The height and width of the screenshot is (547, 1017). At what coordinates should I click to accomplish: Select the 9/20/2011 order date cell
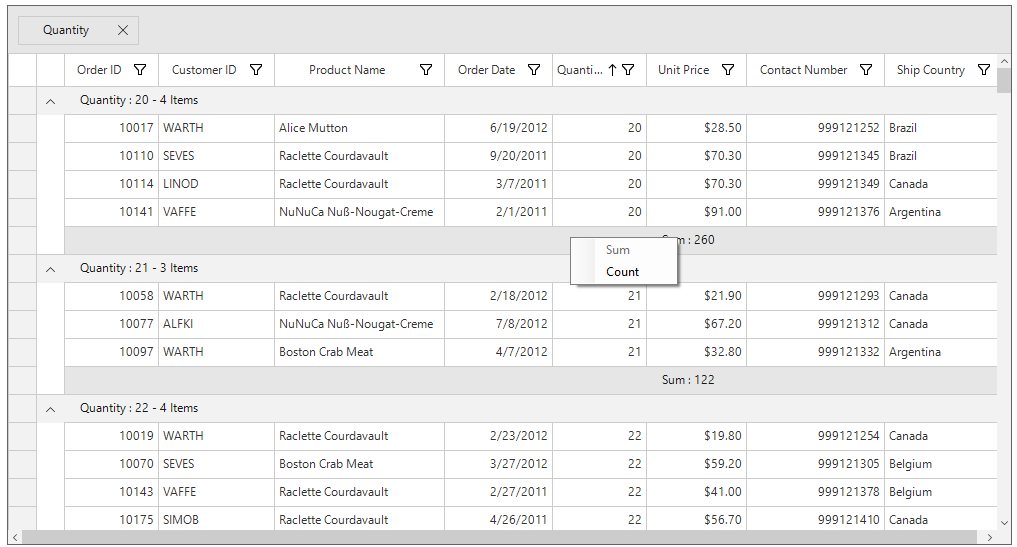[x=498, y=156]
